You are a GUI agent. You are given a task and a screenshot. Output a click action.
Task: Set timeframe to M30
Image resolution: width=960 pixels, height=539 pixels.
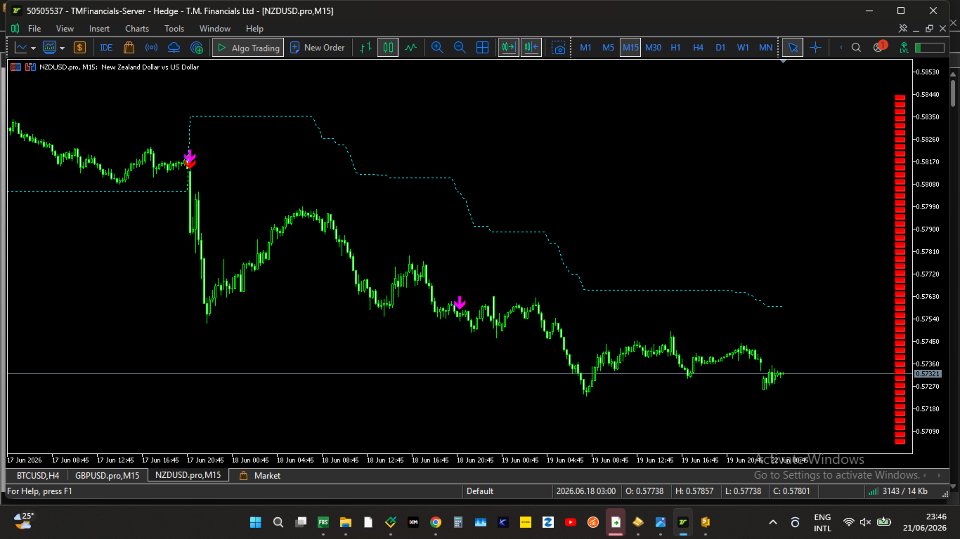[x=653, y=47]
